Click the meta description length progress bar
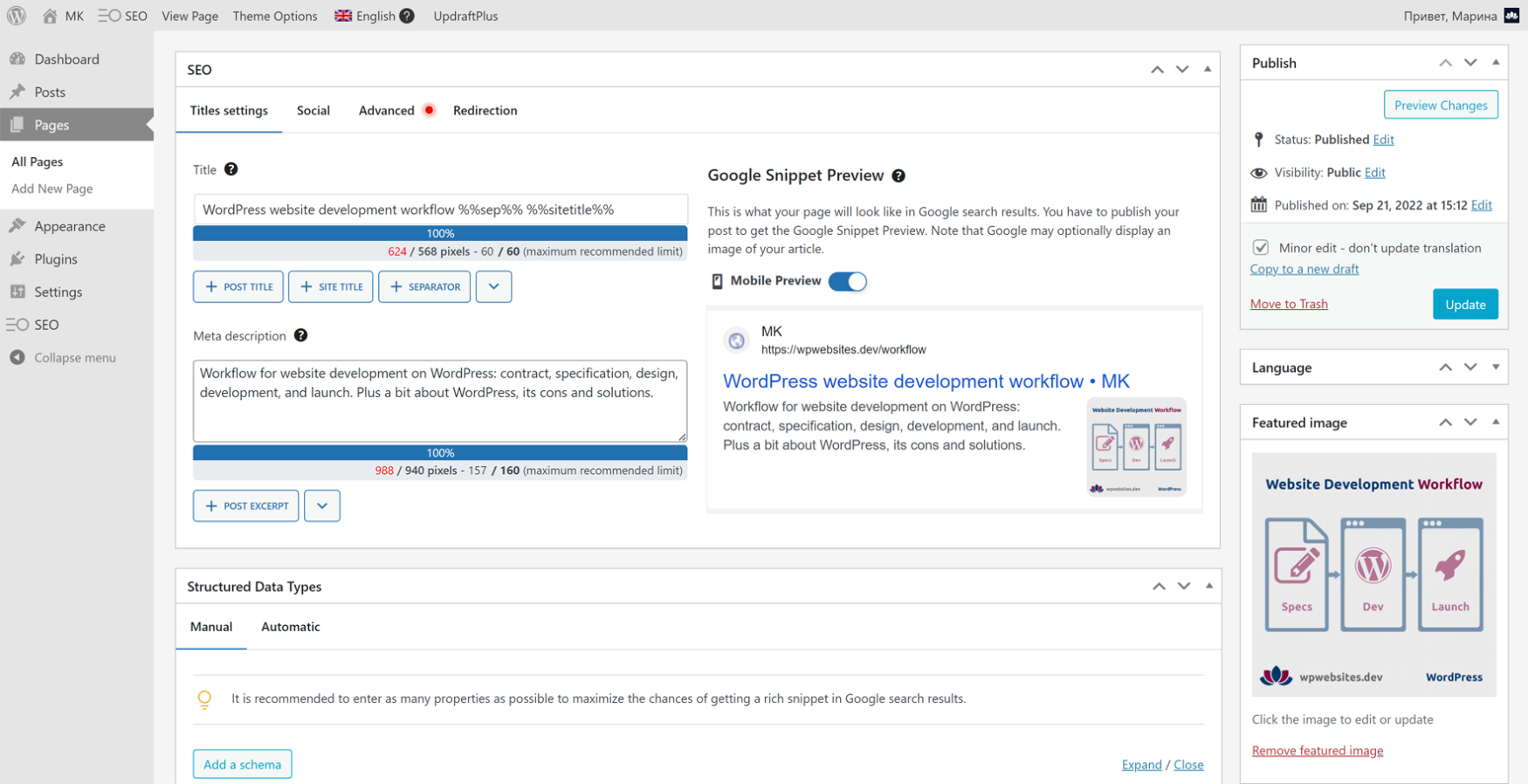Screen dimensions: 1528x784 pyautogui.click(x=440, y=452)
